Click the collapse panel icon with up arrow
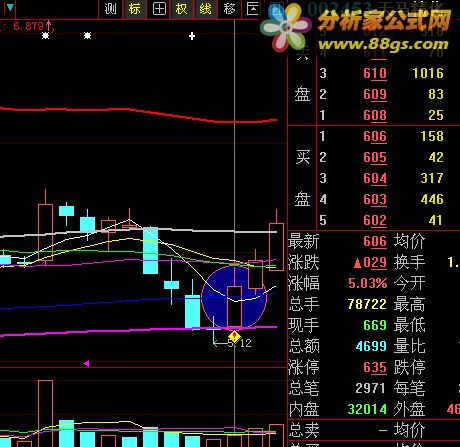 [x=253, y=9]
